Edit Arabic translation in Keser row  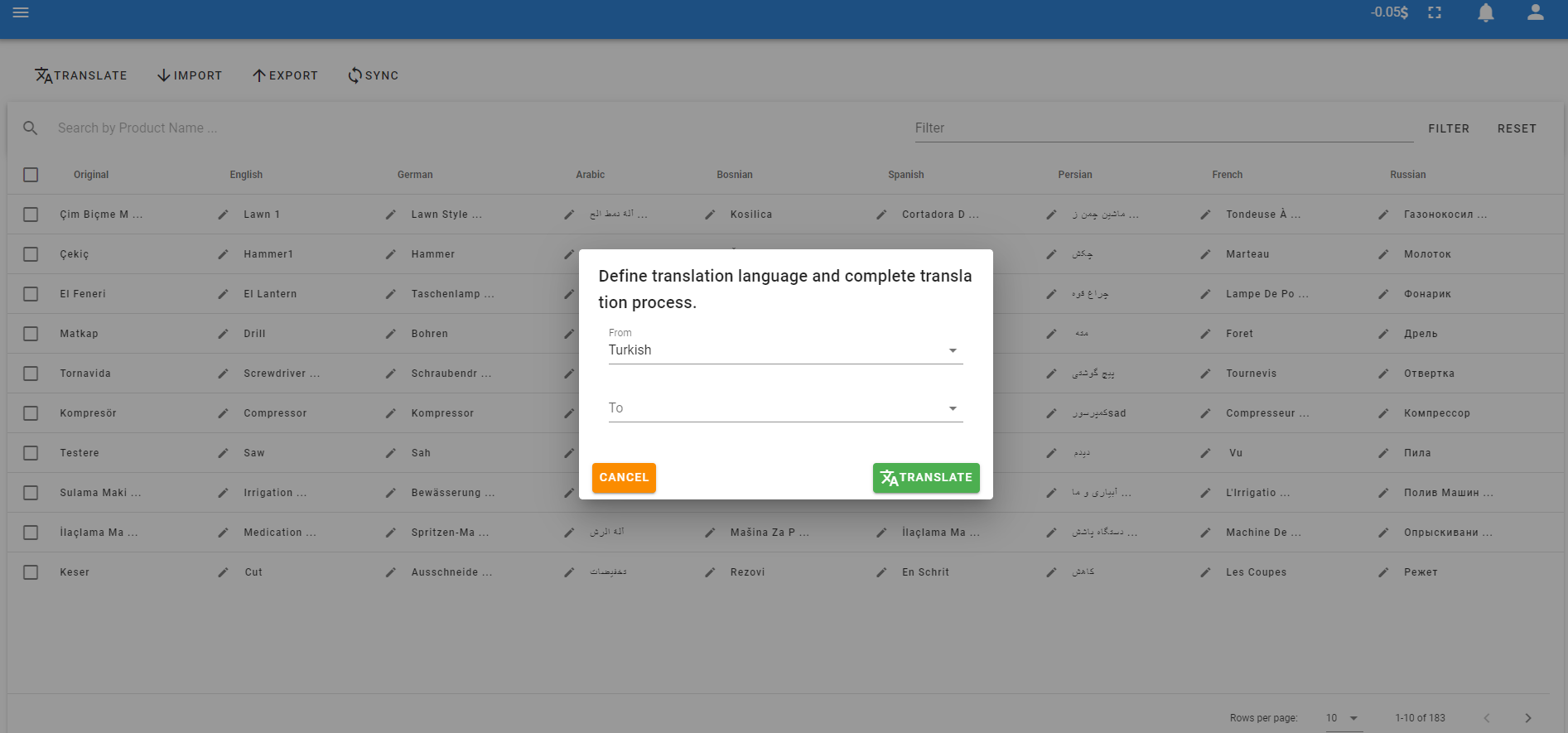pos(569,572)
